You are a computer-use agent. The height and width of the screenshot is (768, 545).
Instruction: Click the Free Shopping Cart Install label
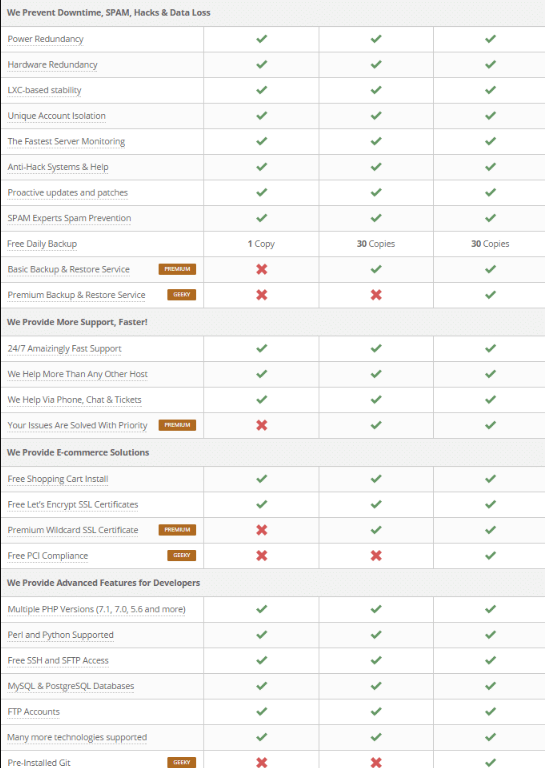coord(58,479)
